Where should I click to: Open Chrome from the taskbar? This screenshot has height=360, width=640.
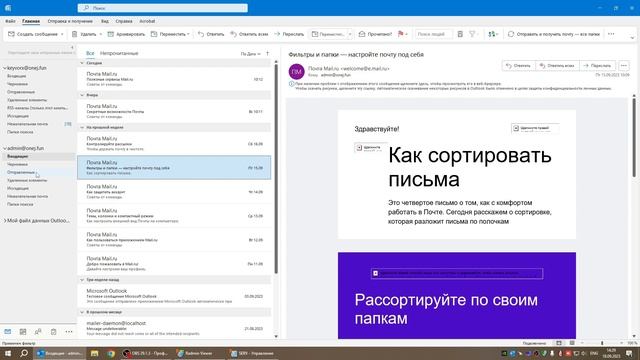pos(111,353)
